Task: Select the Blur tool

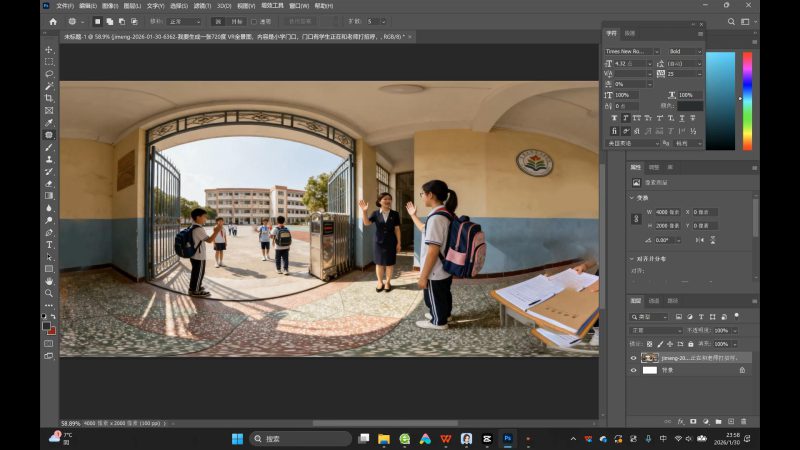Action: coord(49,208)
